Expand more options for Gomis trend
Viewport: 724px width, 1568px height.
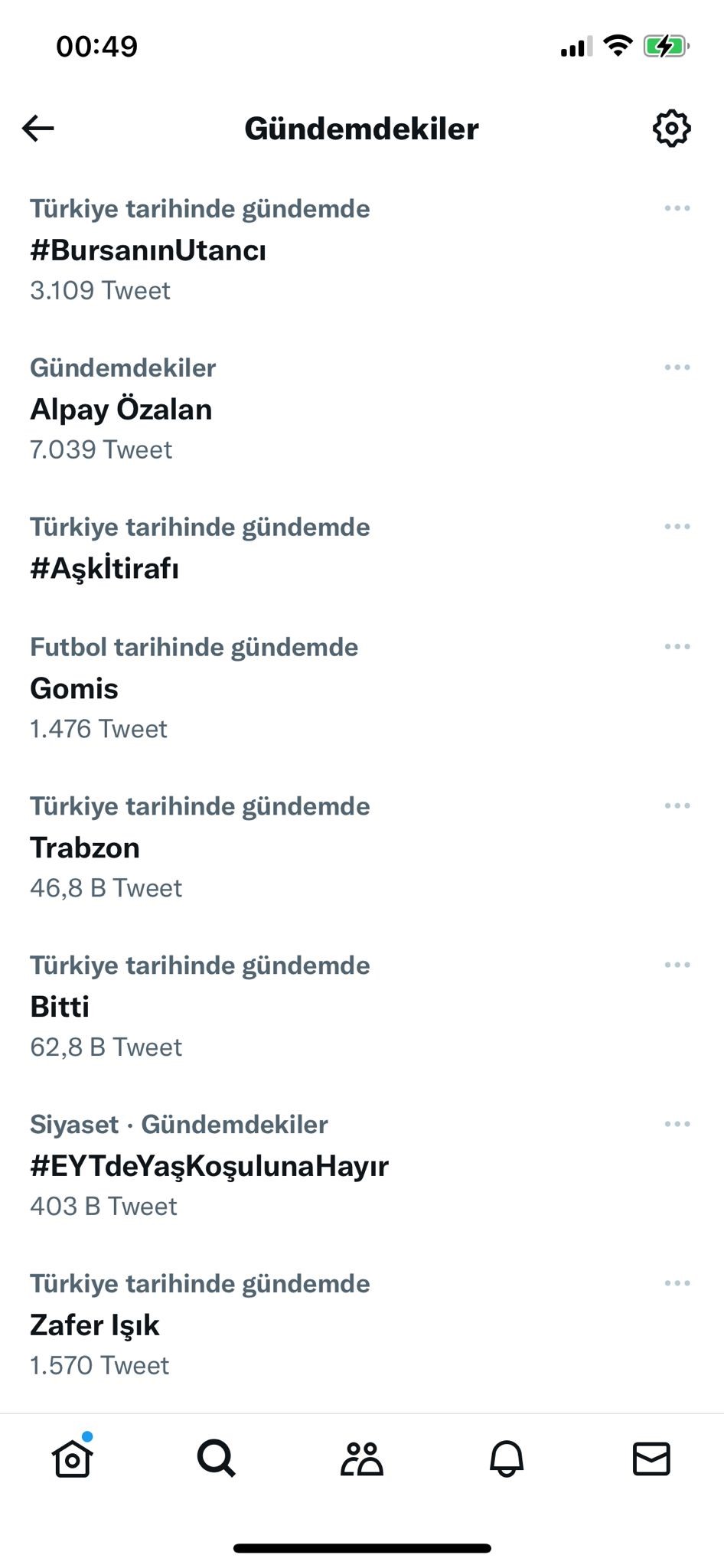tap(677, 647)
